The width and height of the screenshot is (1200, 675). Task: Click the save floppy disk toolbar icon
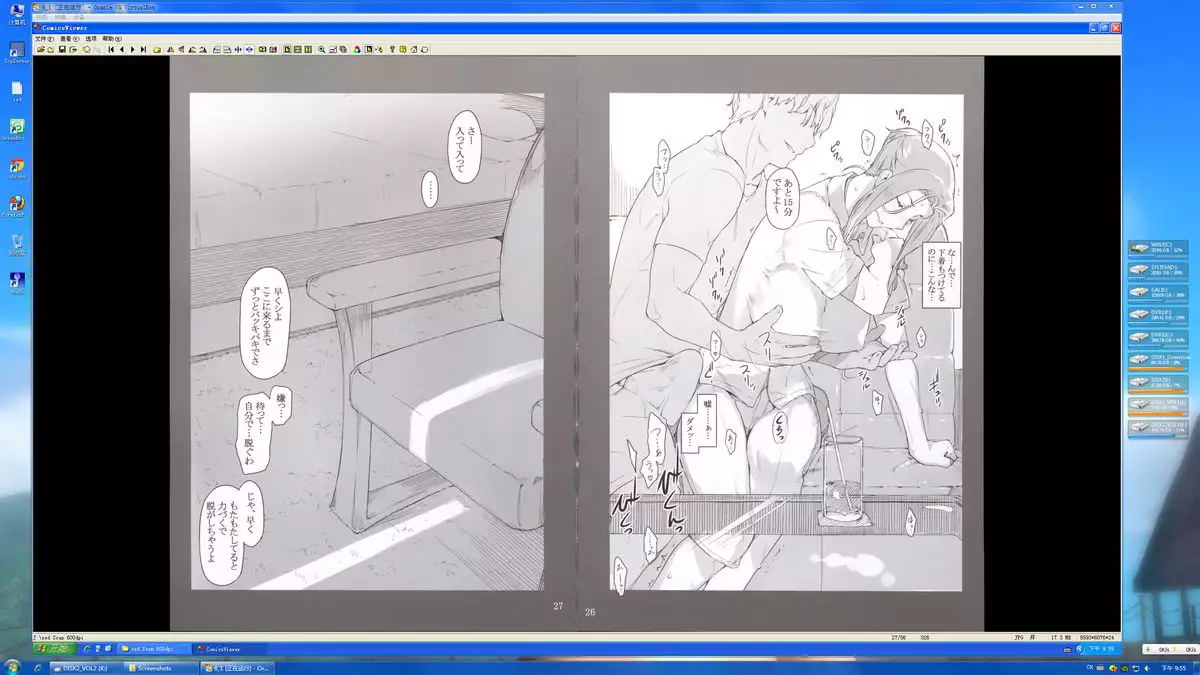tap(62, 49)
